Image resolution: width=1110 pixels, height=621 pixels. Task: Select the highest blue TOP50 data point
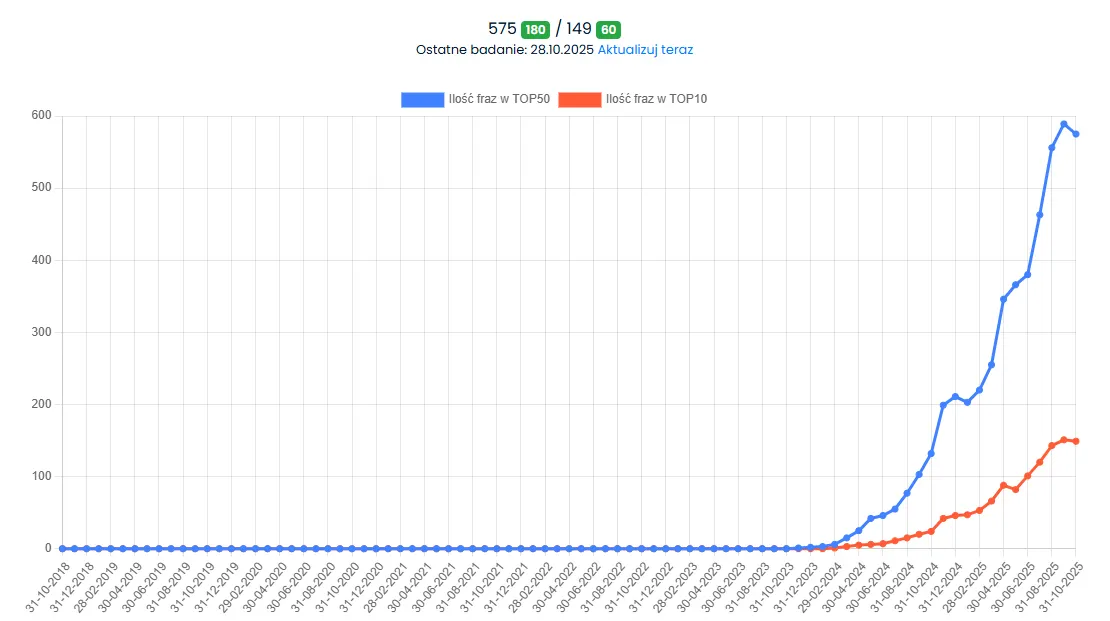1064,124
